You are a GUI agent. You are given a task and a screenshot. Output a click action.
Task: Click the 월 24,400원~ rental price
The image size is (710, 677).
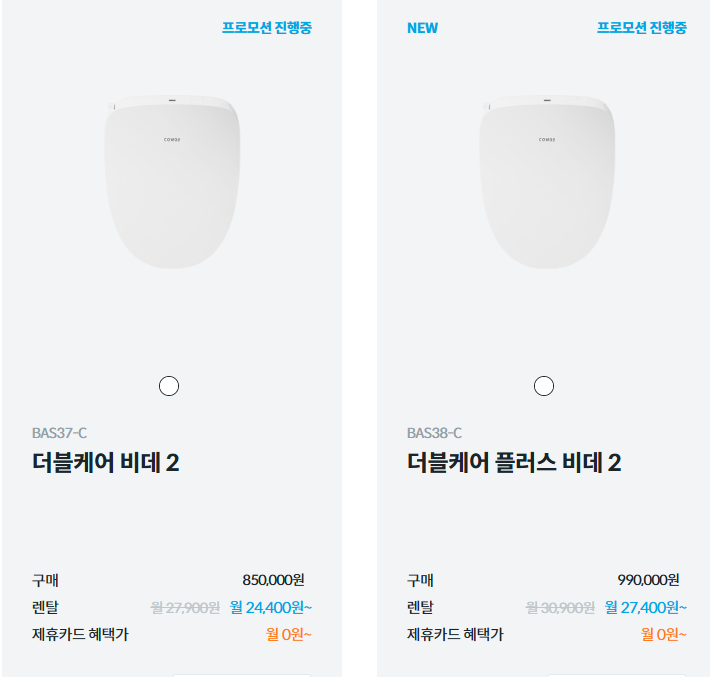271,607
